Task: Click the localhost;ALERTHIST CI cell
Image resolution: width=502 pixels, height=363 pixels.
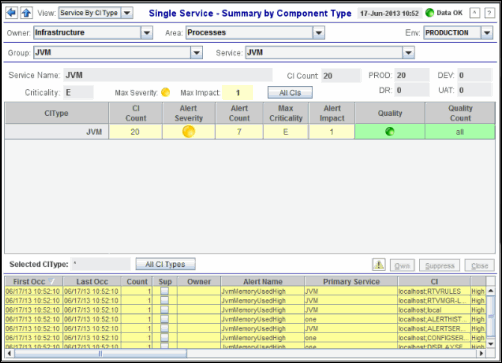Action: (434, 319)
